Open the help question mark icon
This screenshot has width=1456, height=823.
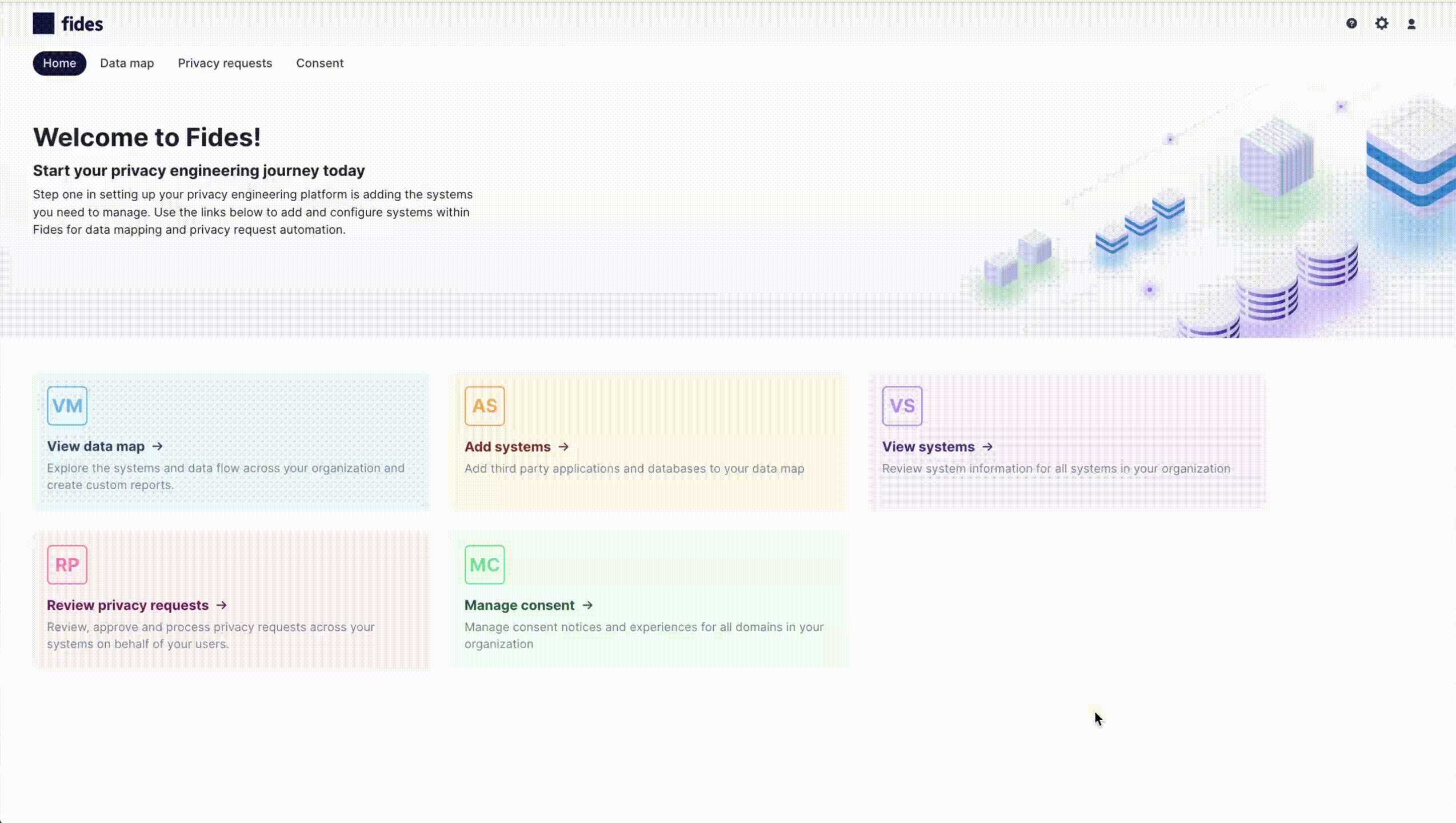(x=1351, y=22)
